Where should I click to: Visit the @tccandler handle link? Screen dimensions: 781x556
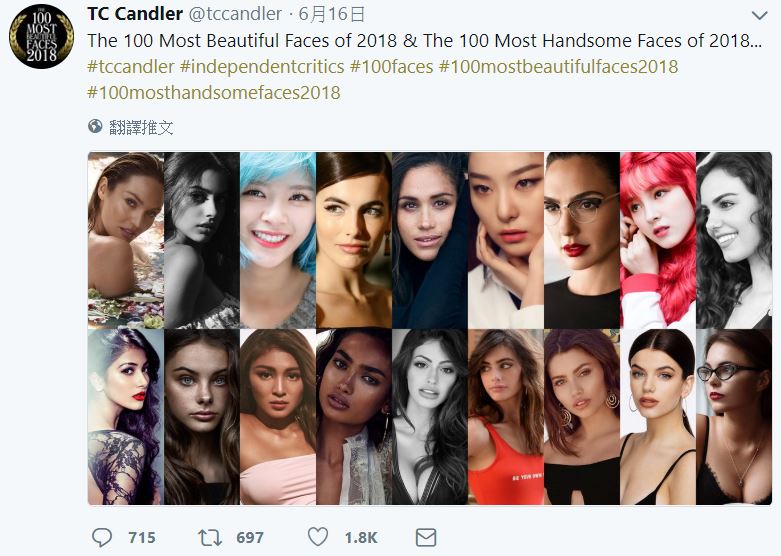coord(236,14)
